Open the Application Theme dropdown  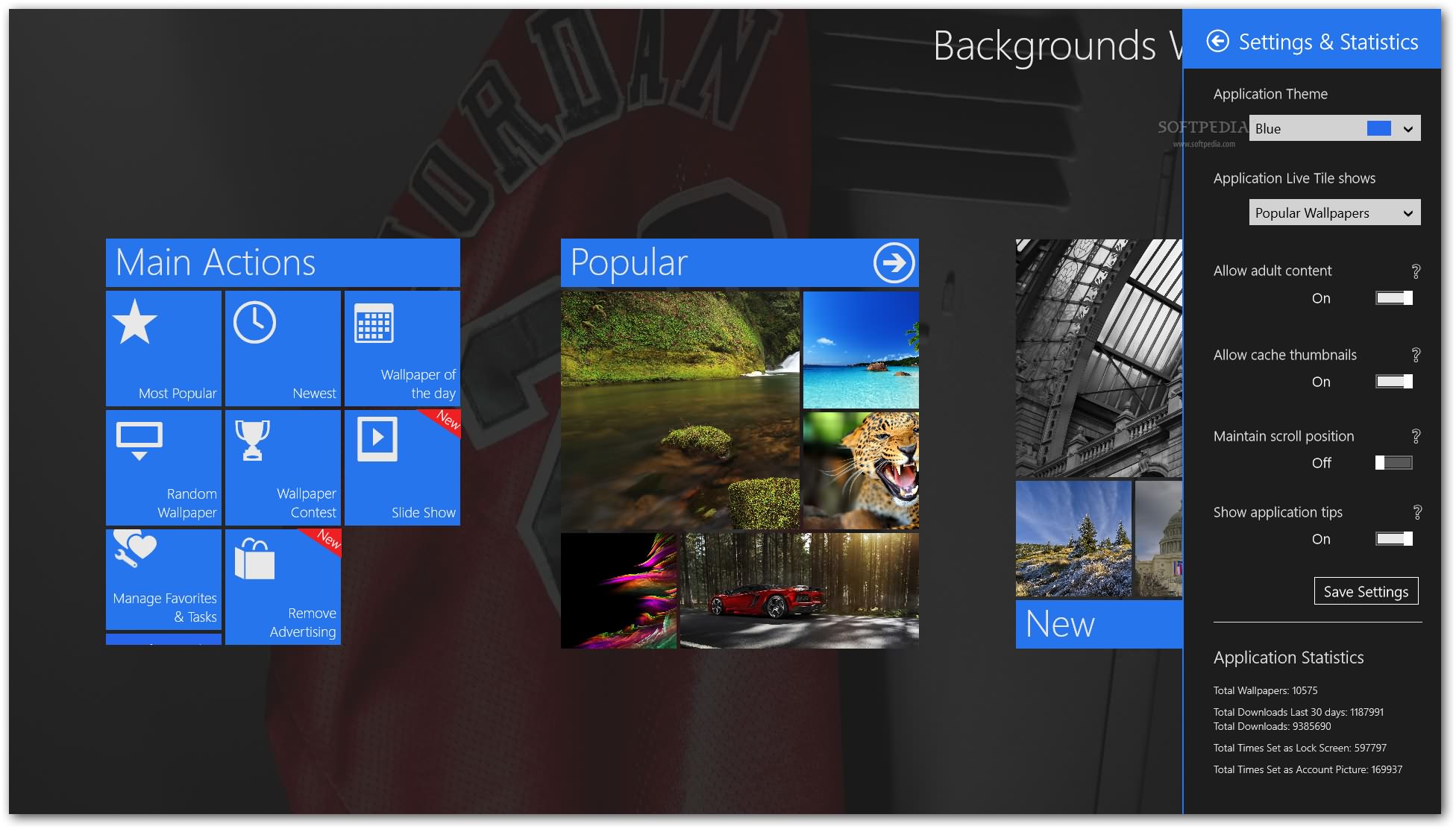pyautogui.click(x=1334, y=128)
